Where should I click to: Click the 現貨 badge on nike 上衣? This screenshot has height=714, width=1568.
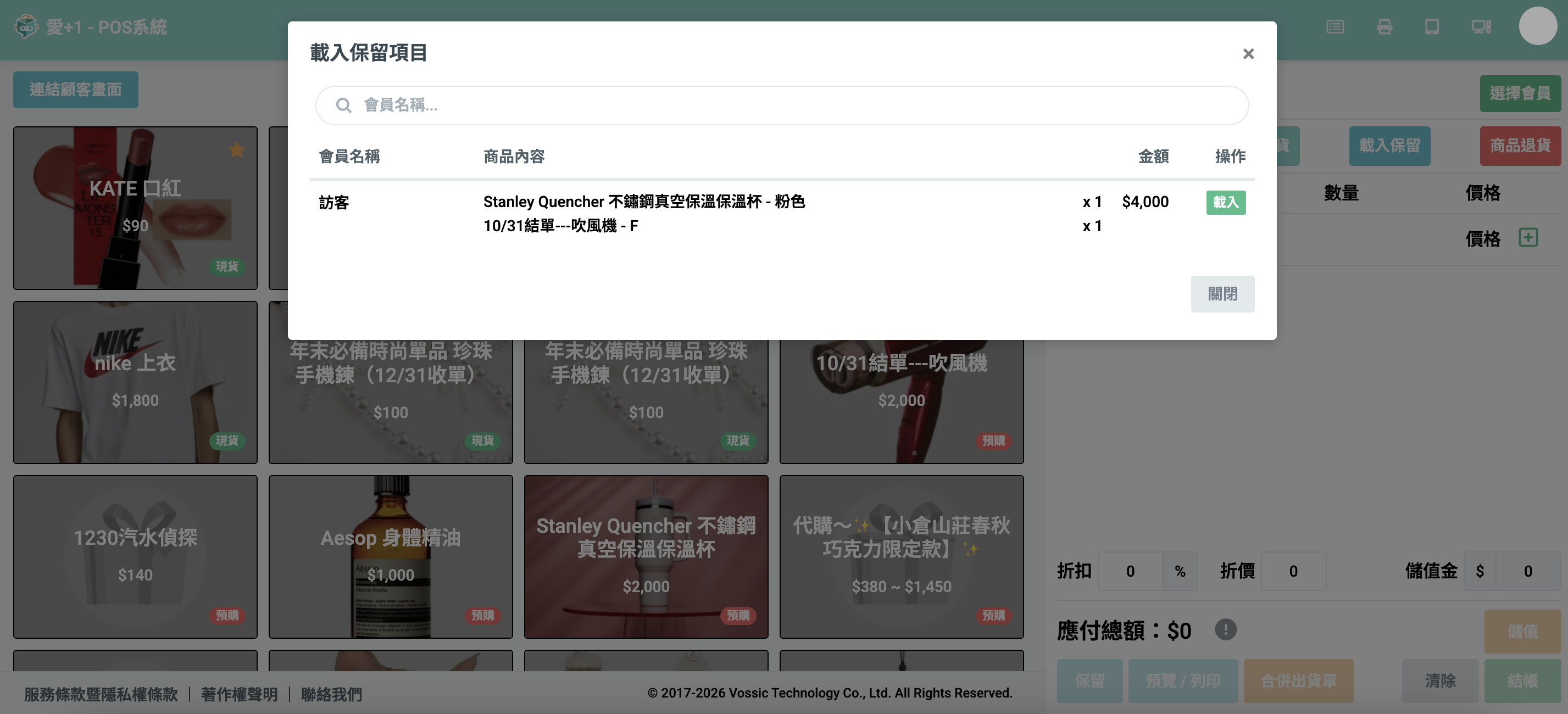pyautogui.click(x=227, y=440)
